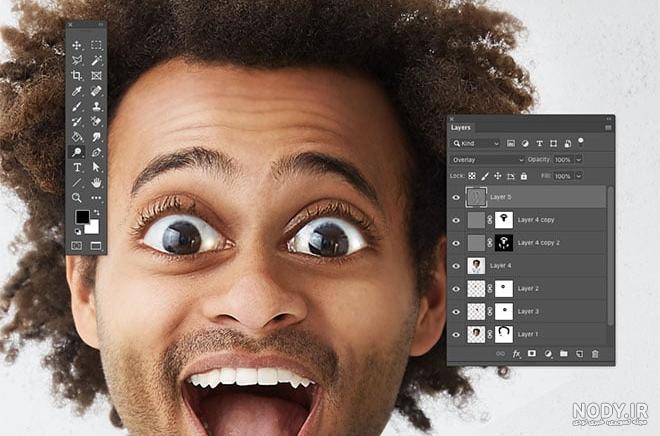
Task: Create a new group folder
Action: [564, 354]
